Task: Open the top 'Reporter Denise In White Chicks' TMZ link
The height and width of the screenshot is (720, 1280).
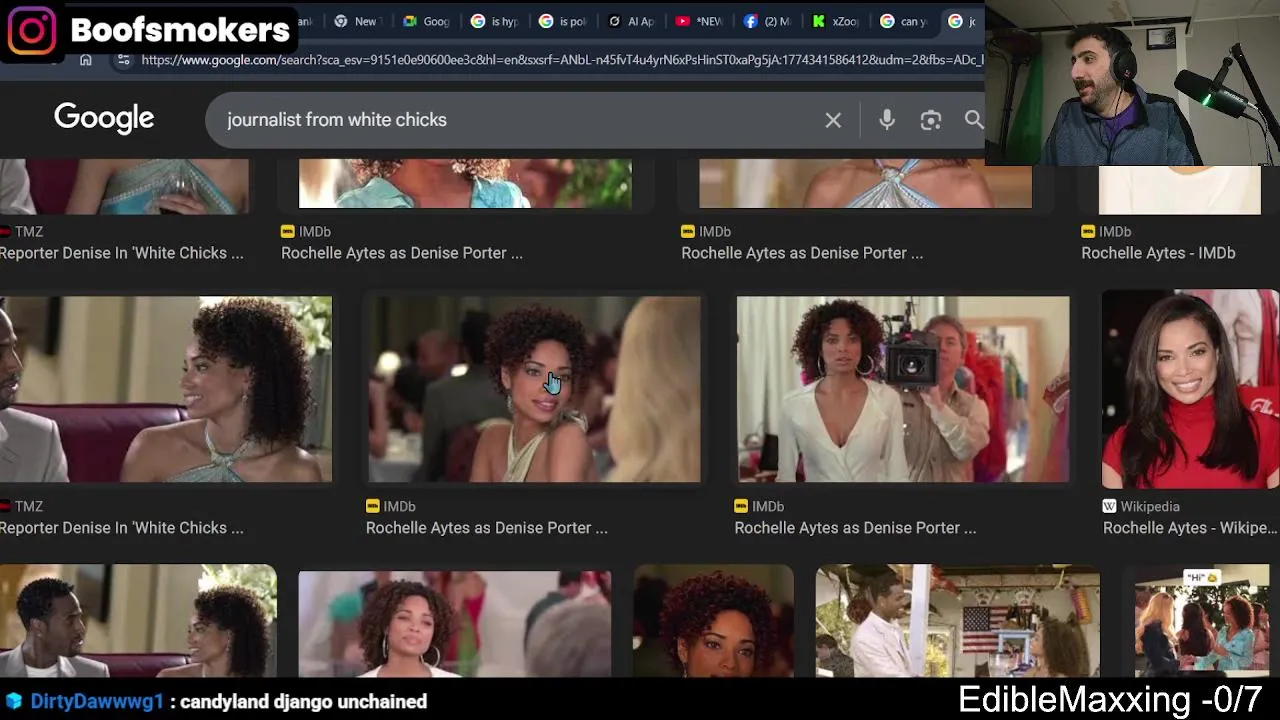Action: click(122, 253)
